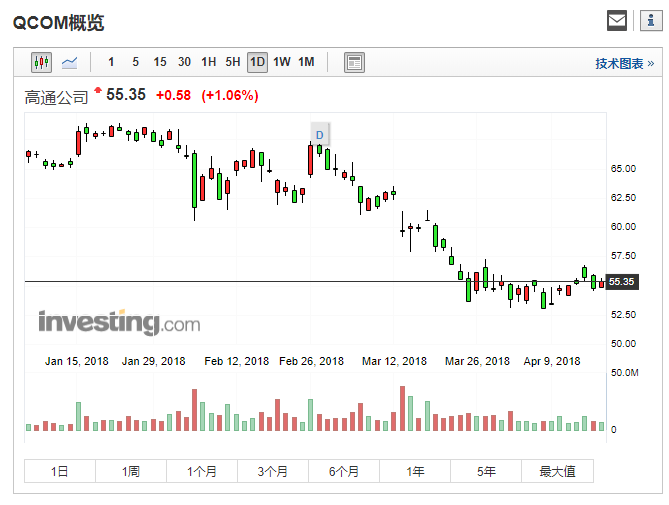Open the email alert envelope icon
The height and width of the screenshot is (505, 669).
coord(617,20)
